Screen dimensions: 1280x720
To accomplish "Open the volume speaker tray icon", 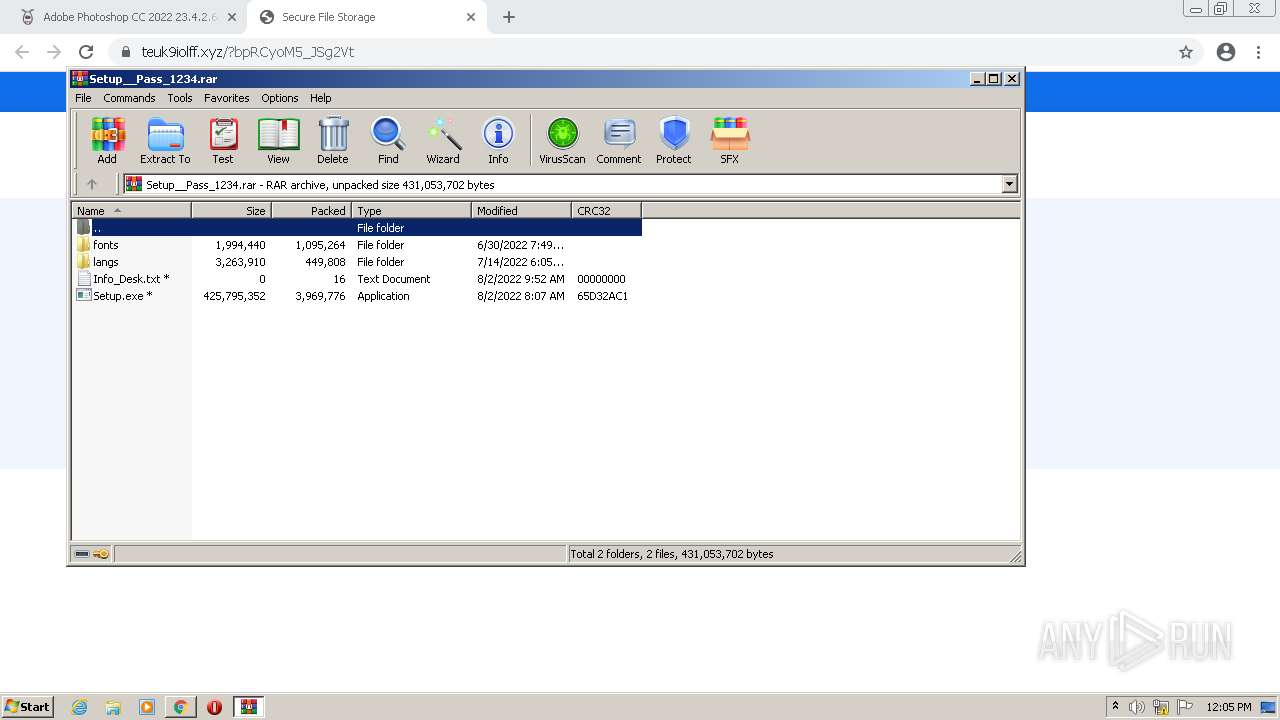I will pos(1137,707).
